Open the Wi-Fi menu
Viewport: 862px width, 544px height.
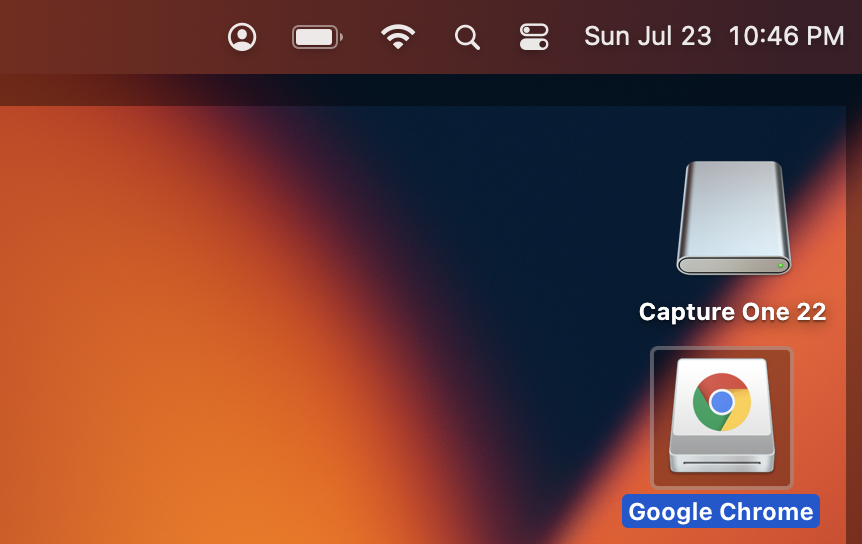pos(398,37)
